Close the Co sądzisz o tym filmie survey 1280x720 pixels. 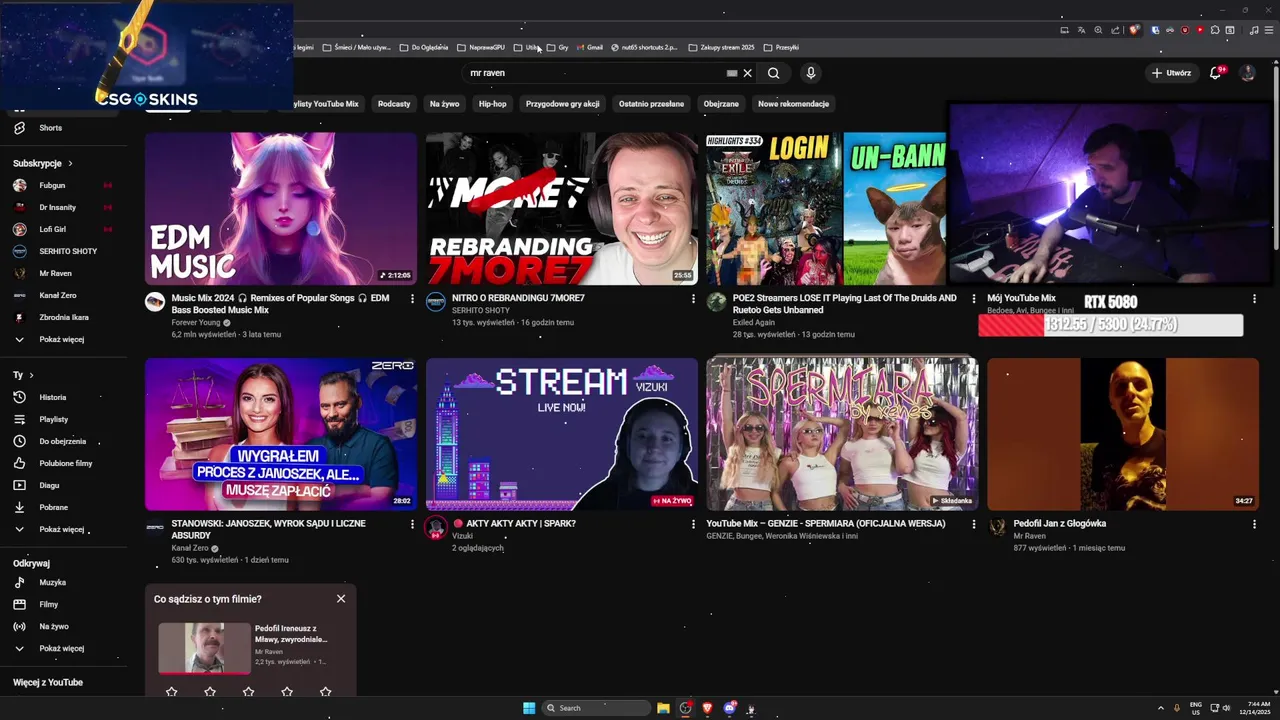tap(341, 599)
